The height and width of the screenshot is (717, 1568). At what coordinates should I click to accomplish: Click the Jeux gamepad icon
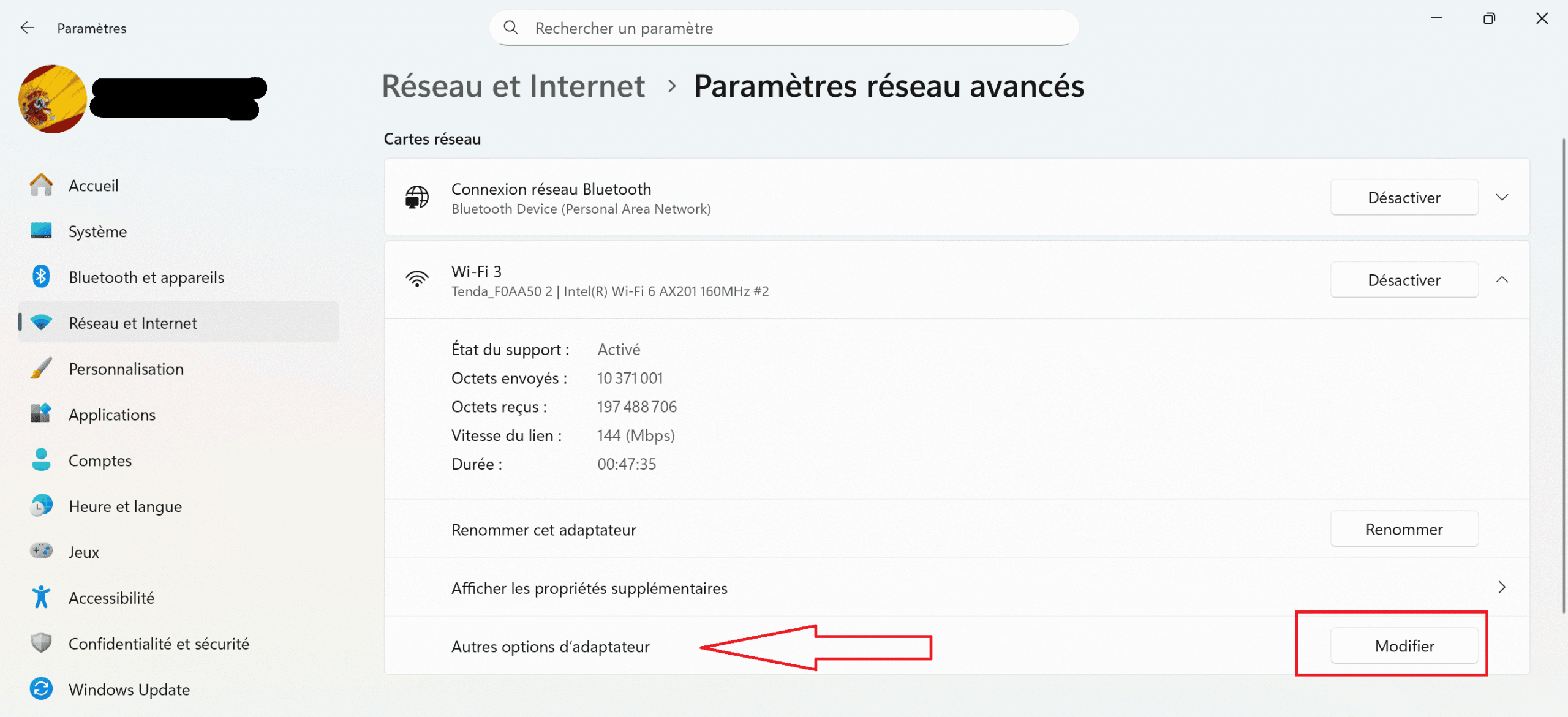pyautogui.click(x=41, y=551)
